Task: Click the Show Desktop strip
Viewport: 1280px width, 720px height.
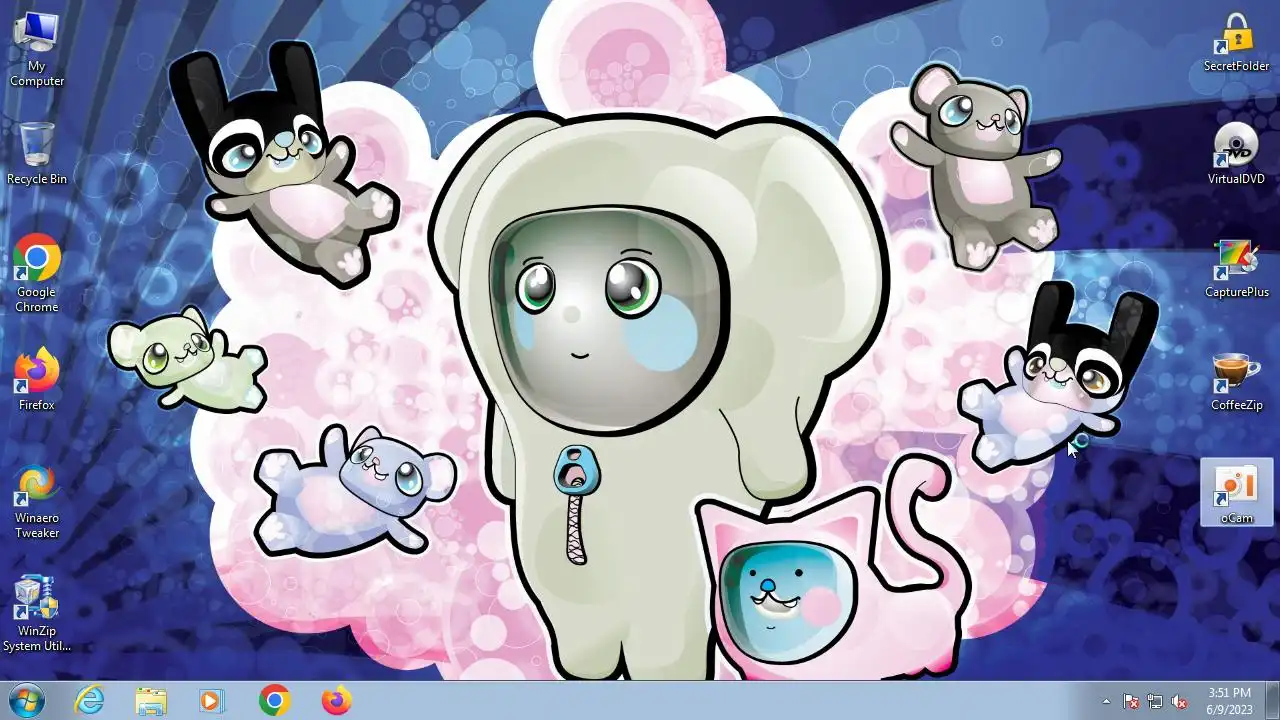Action: (1272, 701)
